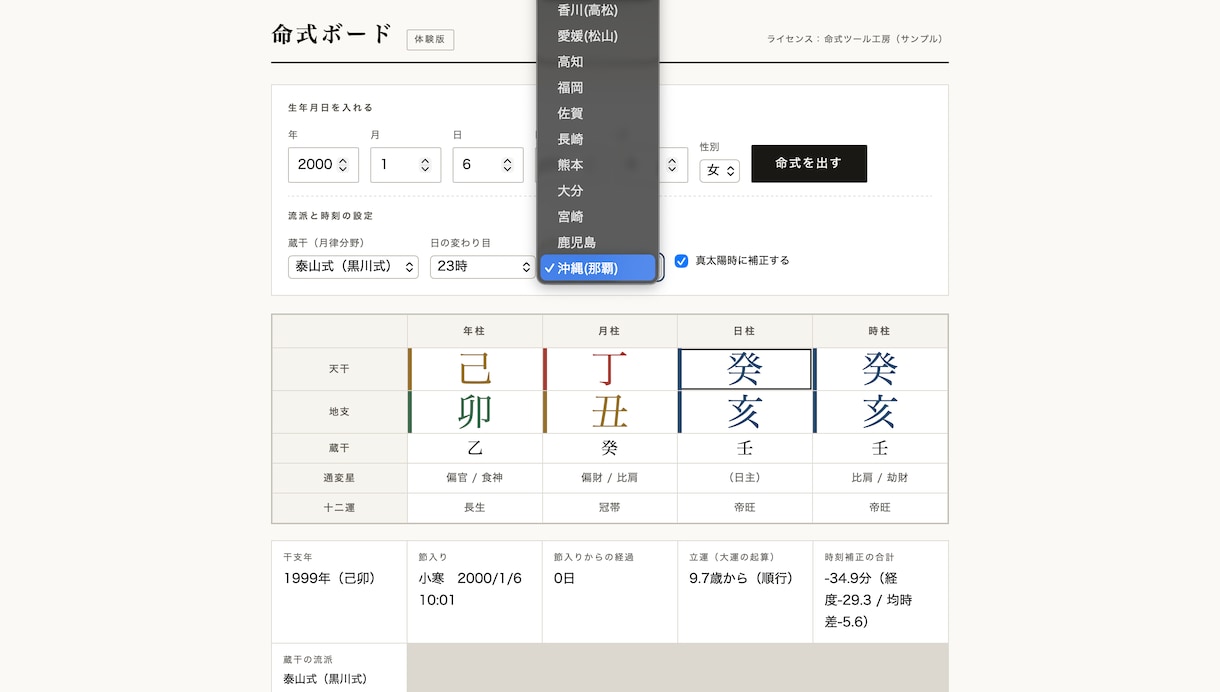Click the 0日 elapsed value

tap(565, 578)
